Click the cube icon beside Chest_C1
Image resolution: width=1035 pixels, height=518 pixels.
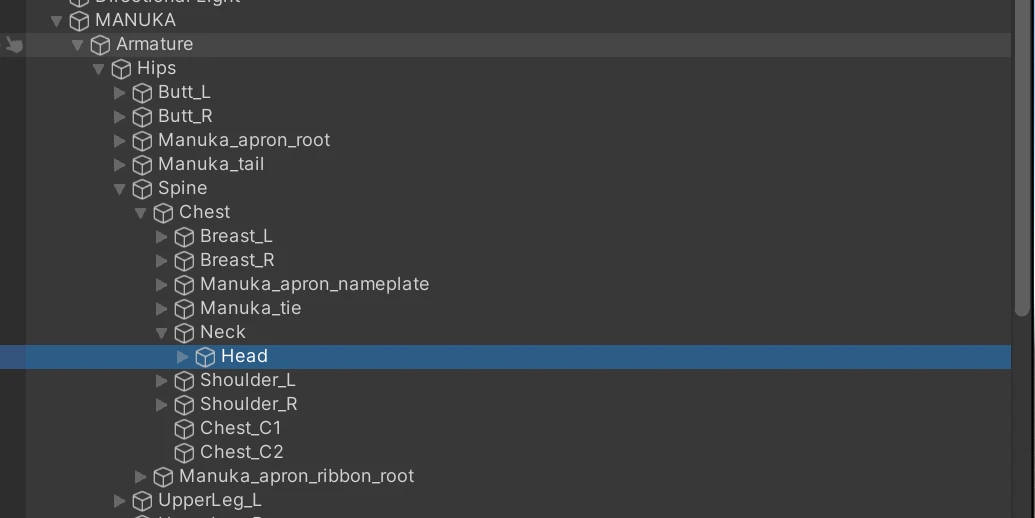click(184, 429)
